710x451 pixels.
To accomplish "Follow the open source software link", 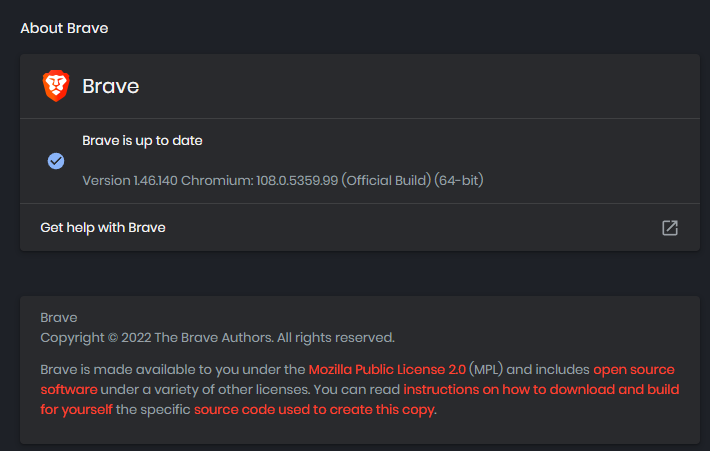I will click(634, 370).
